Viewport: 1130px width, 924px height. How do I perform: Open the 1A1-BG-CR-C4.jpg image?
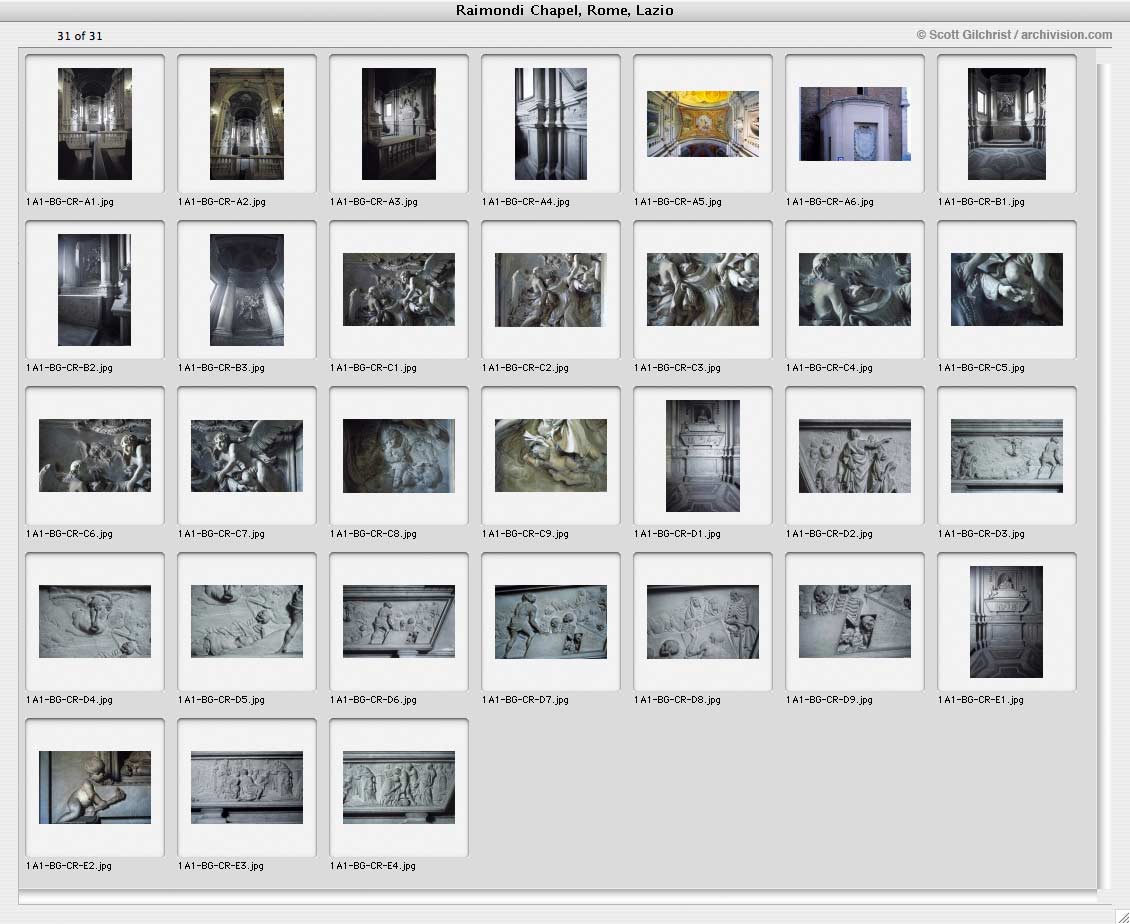tap(855, 290)
